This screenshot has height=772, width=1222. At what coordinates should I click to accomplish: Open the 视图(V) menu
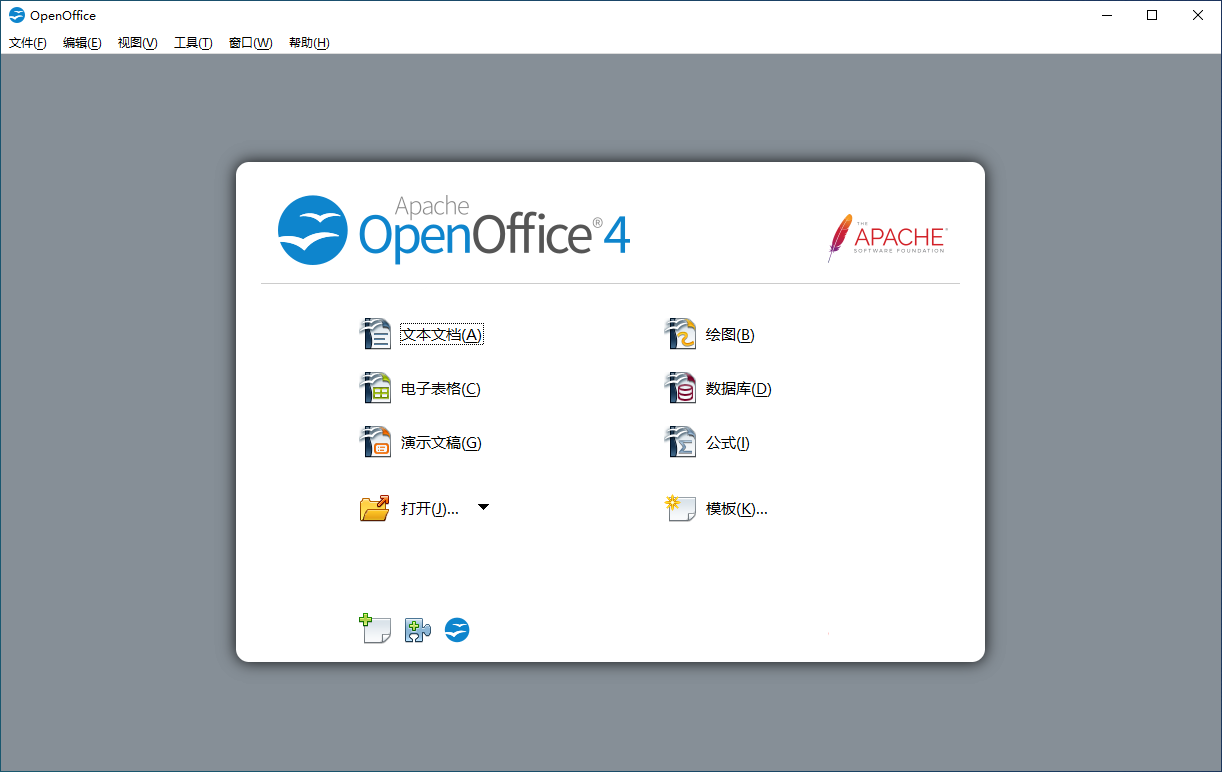(x=137, y=43)
